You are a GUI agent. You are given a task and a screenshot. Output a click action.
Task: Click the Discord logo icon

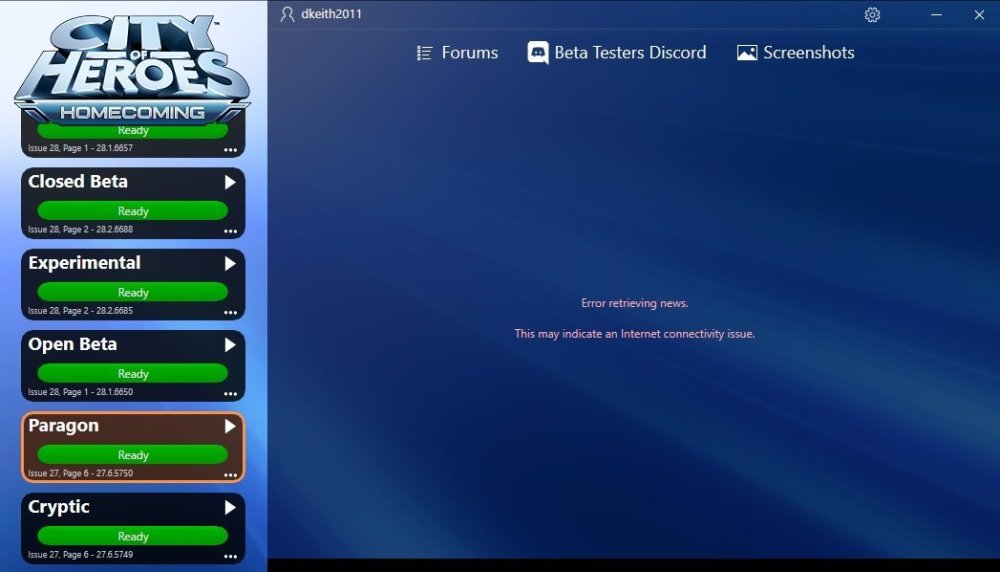(538, 53)
